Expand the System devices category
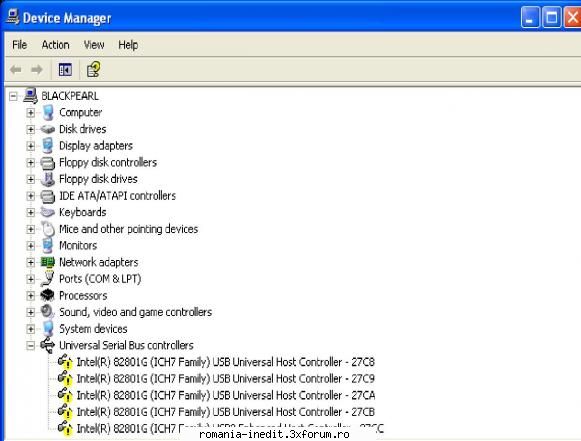This screenshot has height=441, width=581. 30,329
